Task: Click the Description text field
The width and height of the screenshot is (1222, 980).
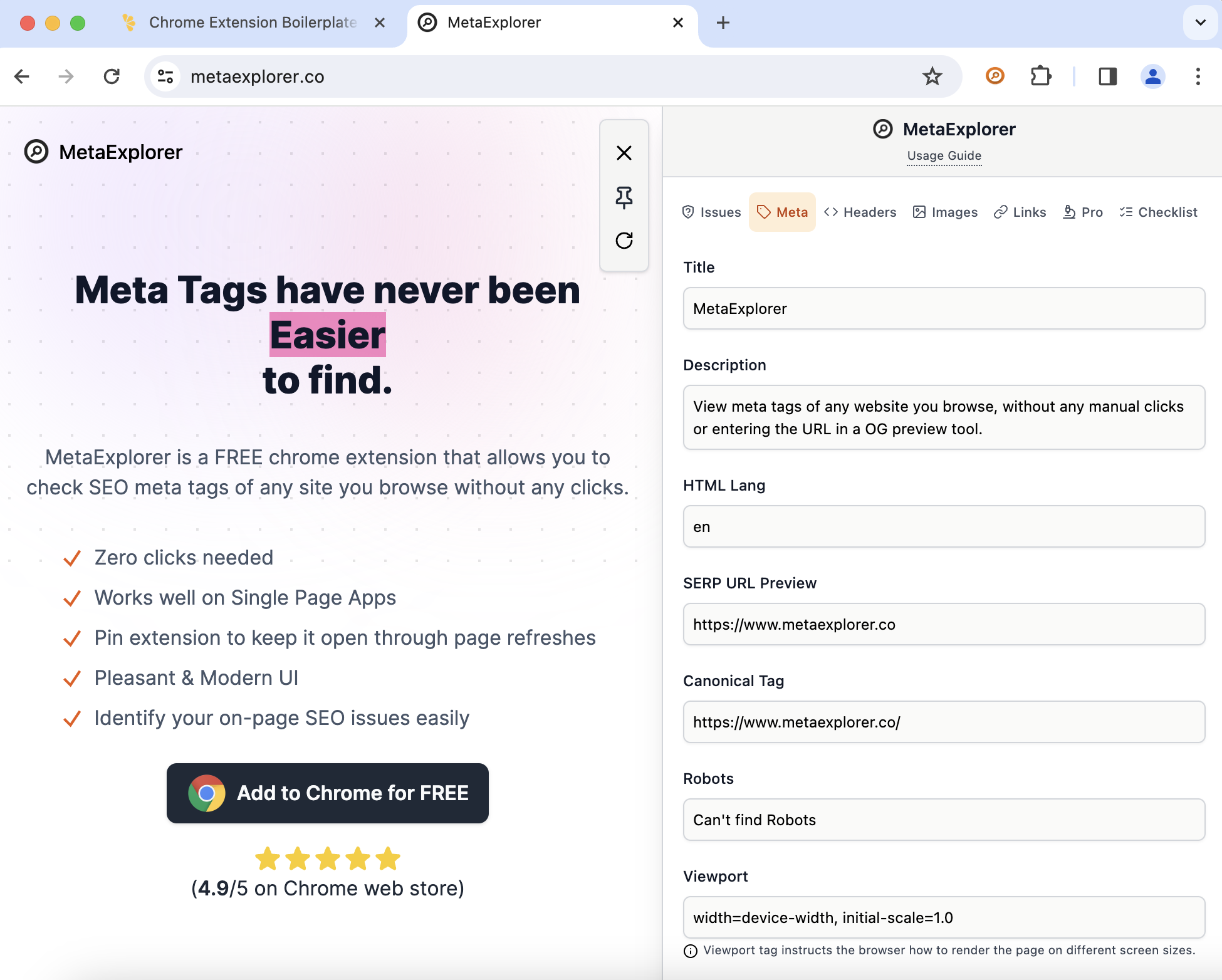Action: (x=944, y=417)
